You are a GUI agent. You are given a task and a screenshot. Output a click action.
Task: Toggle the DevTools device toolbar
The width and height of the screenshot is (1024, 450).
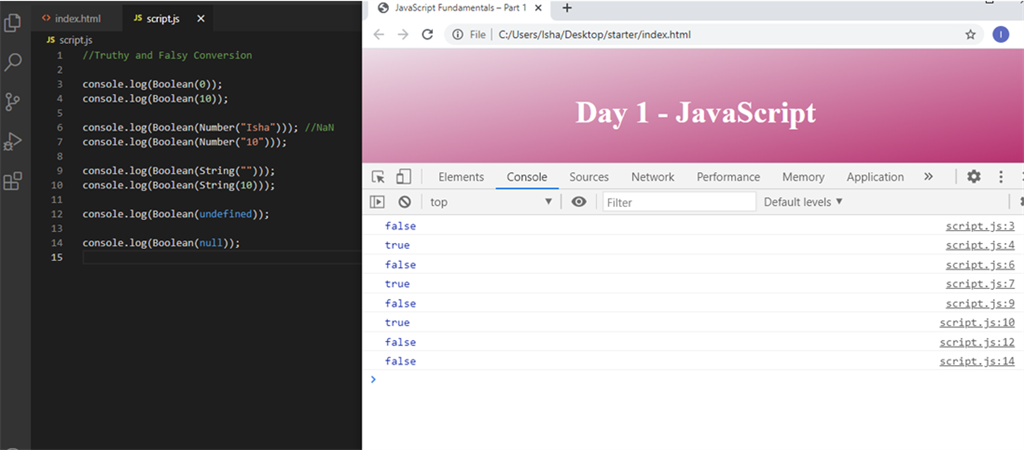click(404, 177)
